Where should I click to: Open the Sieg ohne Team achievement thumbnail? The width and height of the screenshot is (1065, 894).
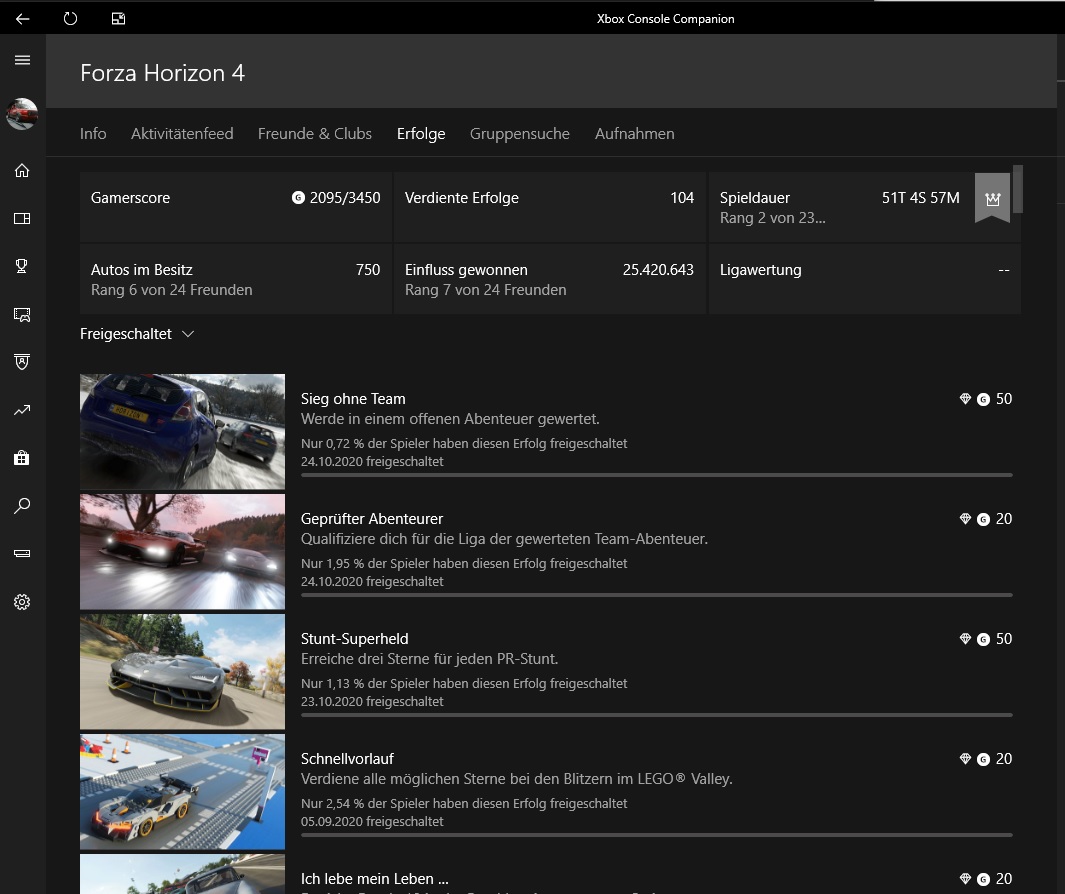[182, 431]
